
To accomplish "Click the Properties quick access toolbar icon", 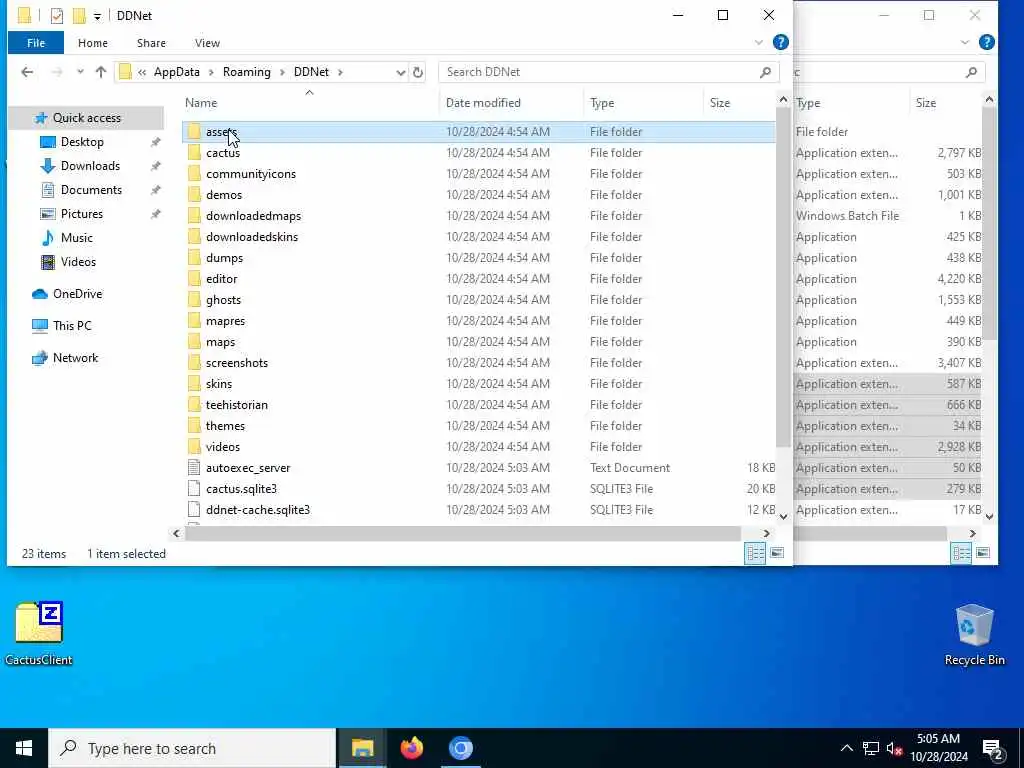I will tap(57, 16).
